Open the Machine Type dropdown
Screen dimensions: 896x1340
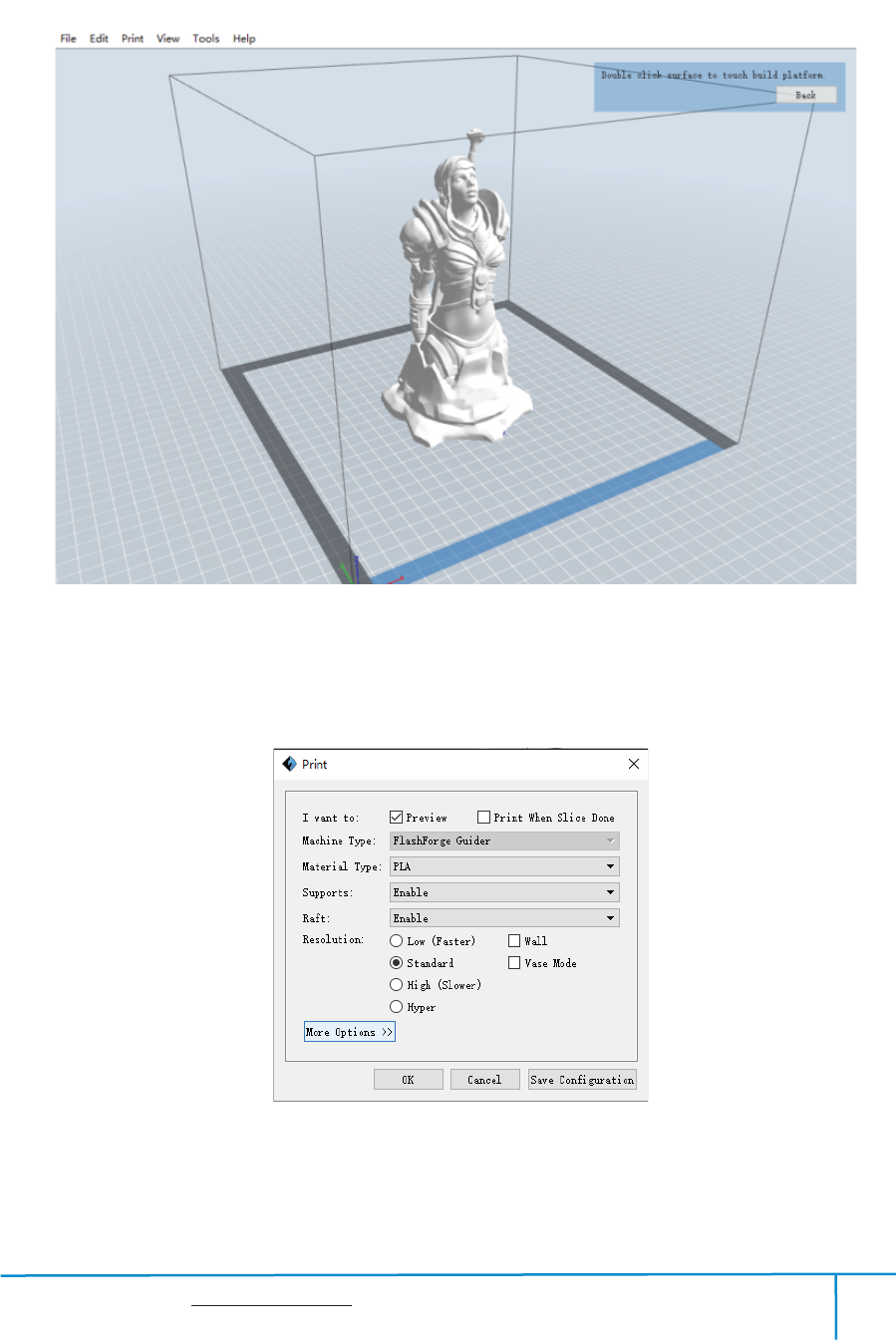(x=504, y=841)
